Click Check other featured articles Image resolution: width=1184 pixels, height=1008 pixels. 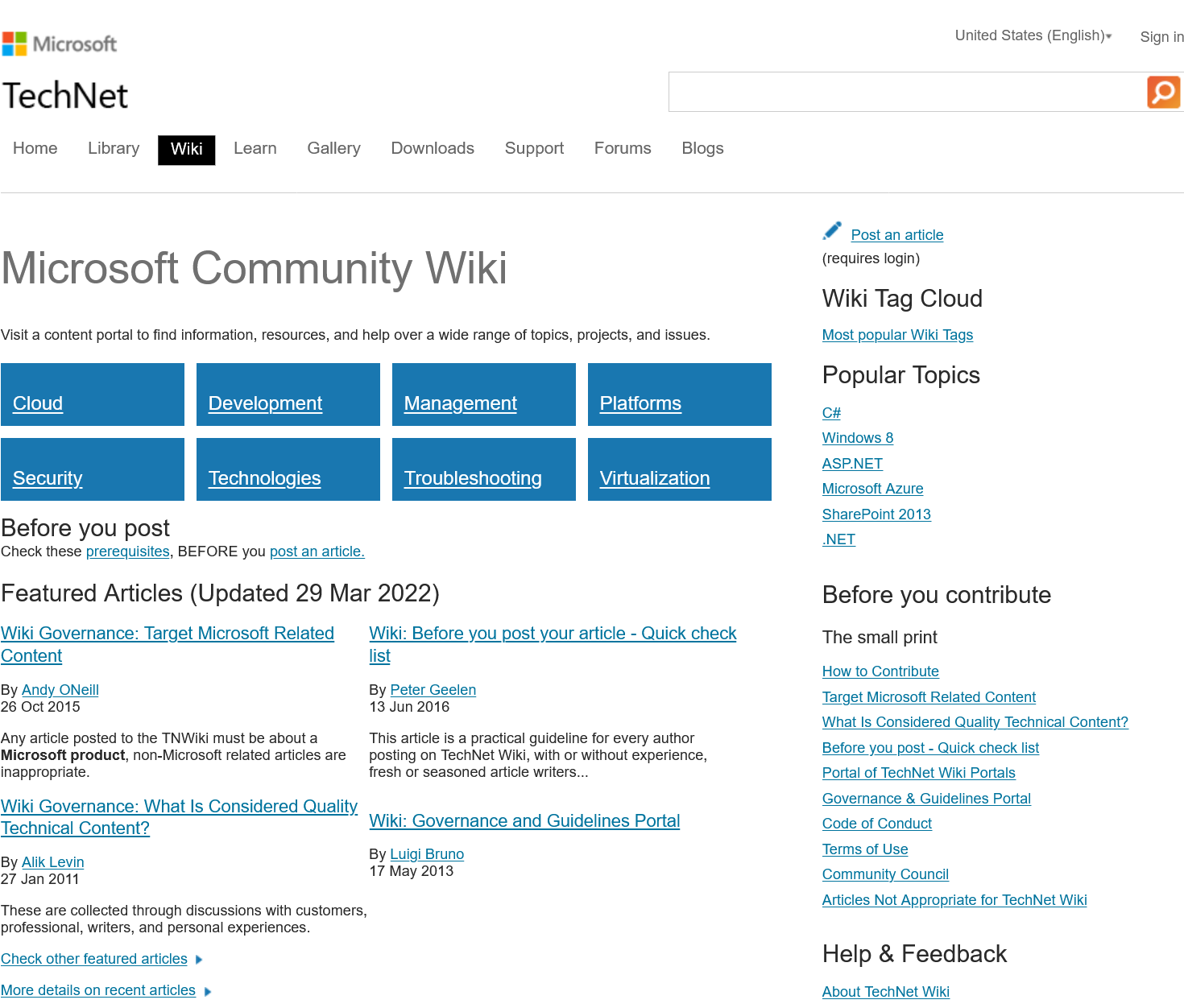tap(94, 959)
